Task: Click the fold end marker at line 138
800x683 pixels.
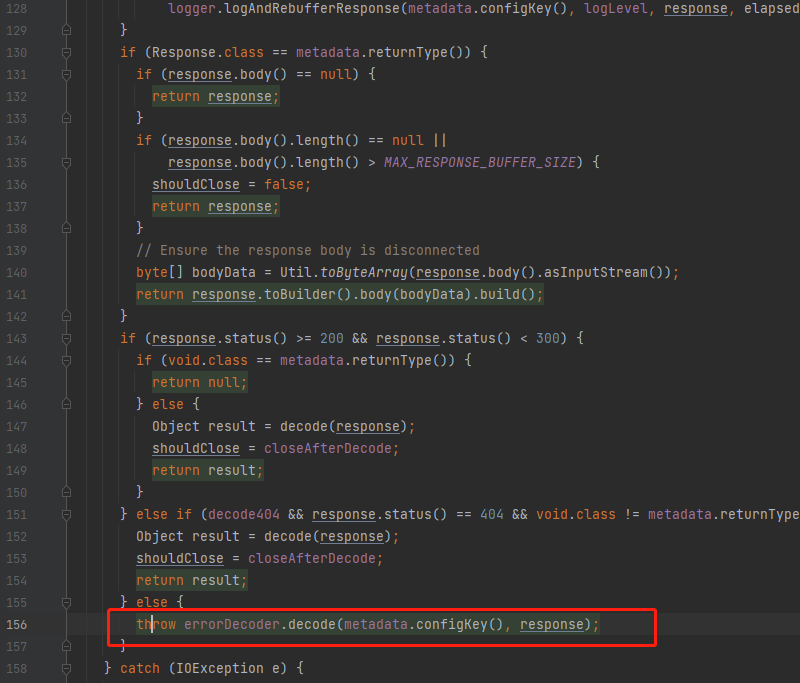Action: click(65, 228)
